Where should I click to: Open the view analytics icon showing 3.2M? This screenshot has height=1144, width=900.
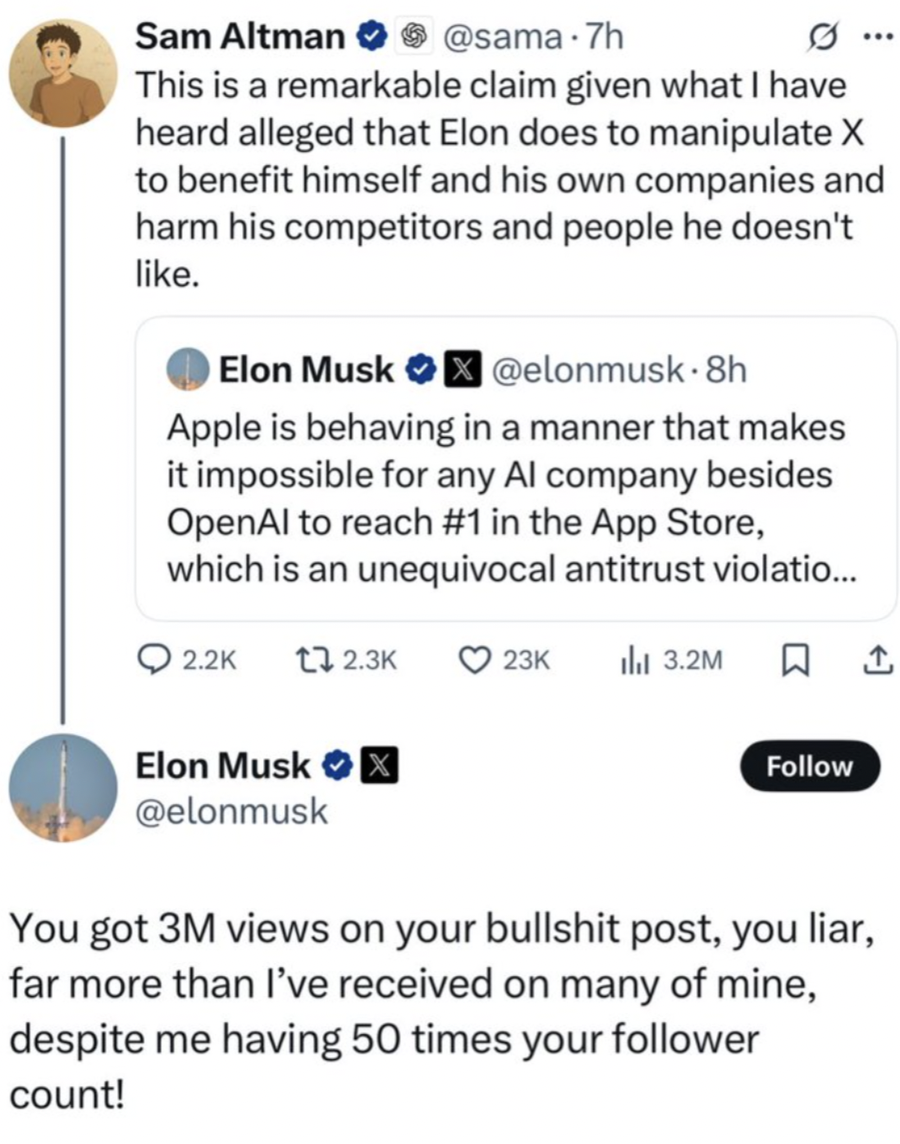tap(637, 659)
